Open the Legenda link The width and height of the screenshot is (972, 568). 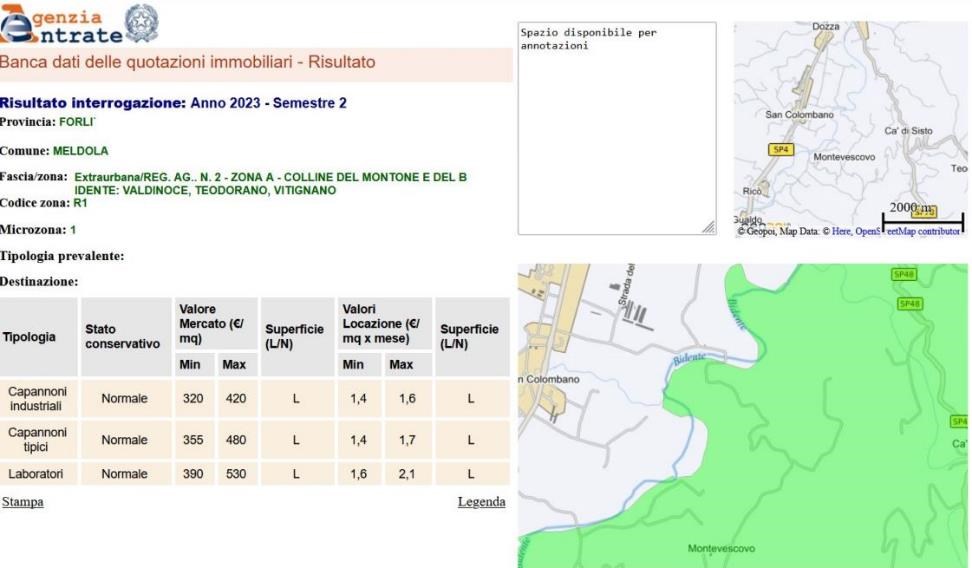click(481, 501)
